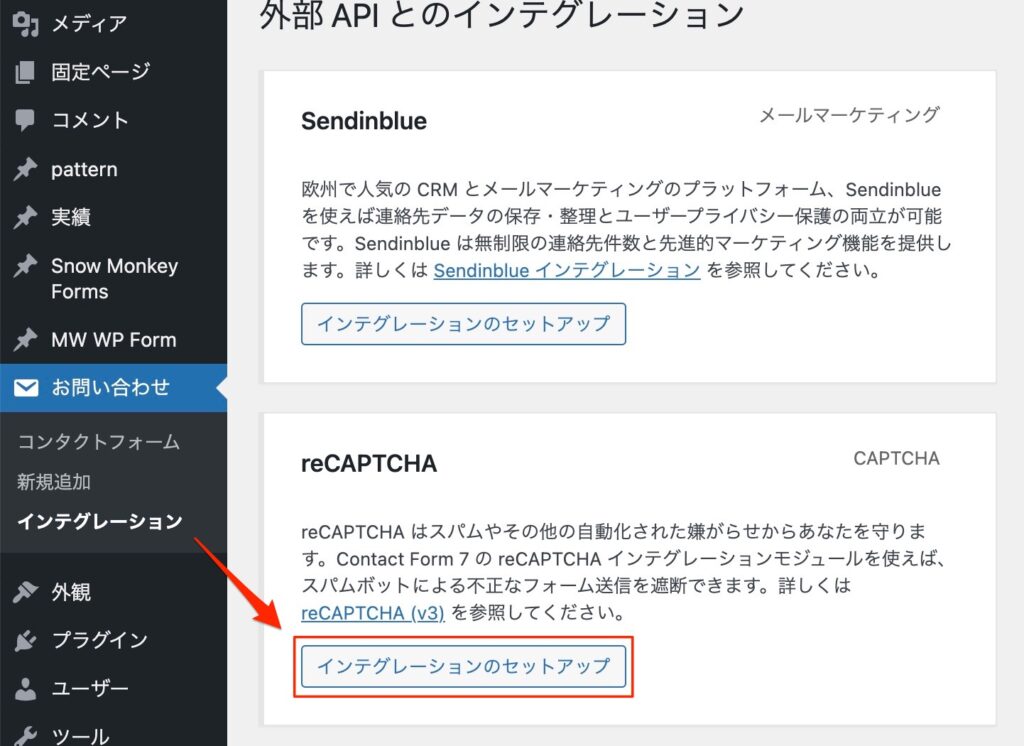
Task: Open the インテグレーション submenu item
Action: tap(99, 521)
